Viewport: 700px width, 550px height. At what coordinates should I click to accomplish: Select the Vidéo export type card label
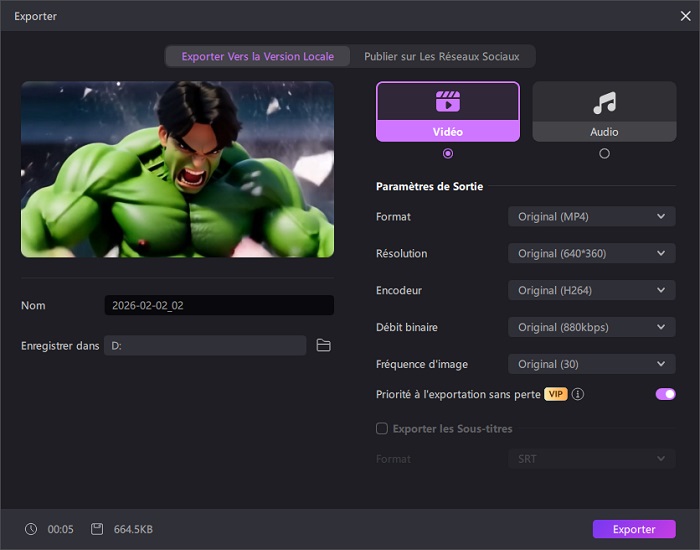pyautogui.click(x=448, y=132)
